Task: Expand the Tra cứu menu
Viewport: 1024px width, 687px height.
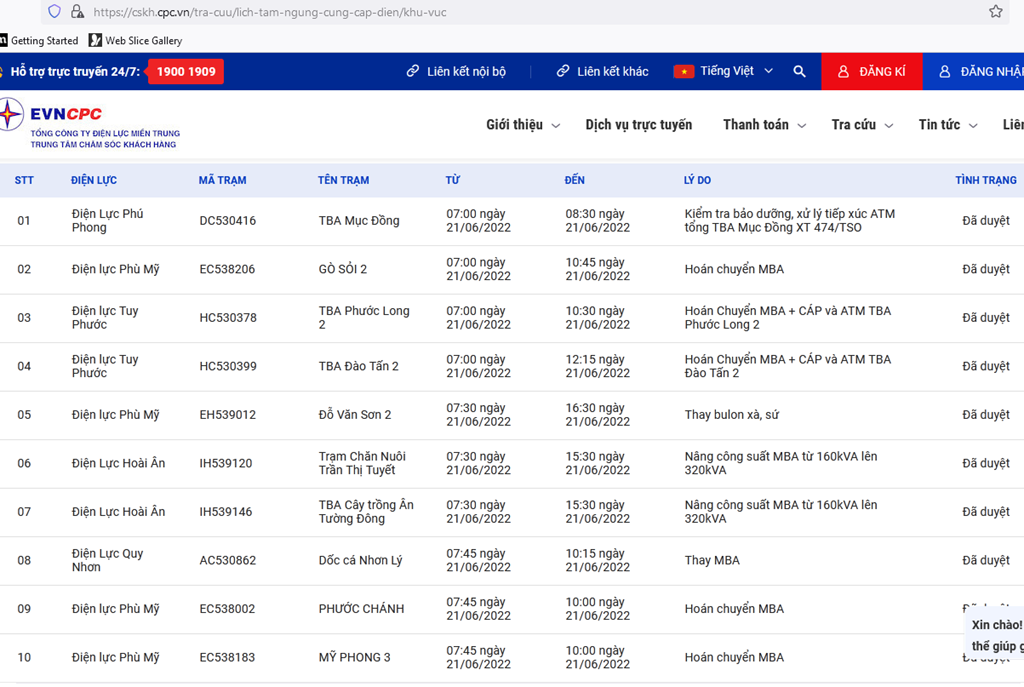Action: pyautogui.click(x=861, y=125)
